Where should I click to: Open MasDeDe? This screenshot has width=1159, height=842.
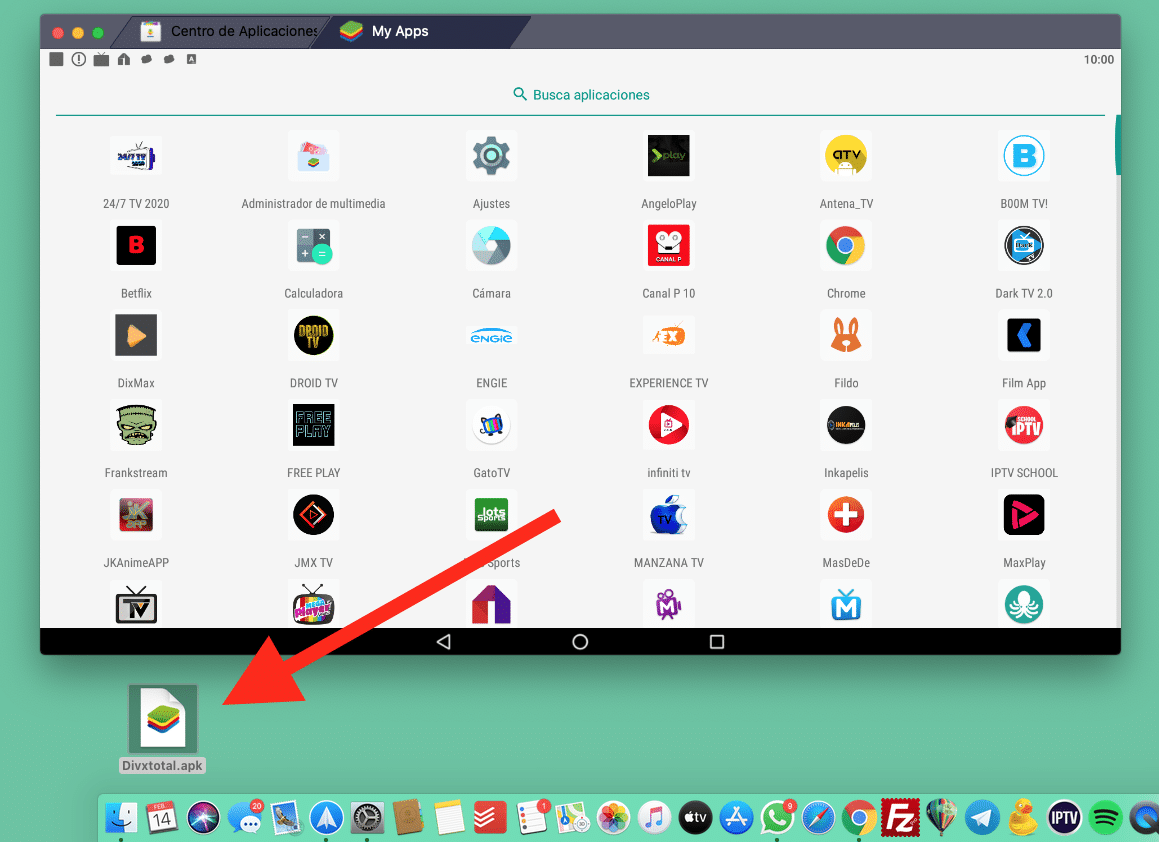tap(846, 515)
